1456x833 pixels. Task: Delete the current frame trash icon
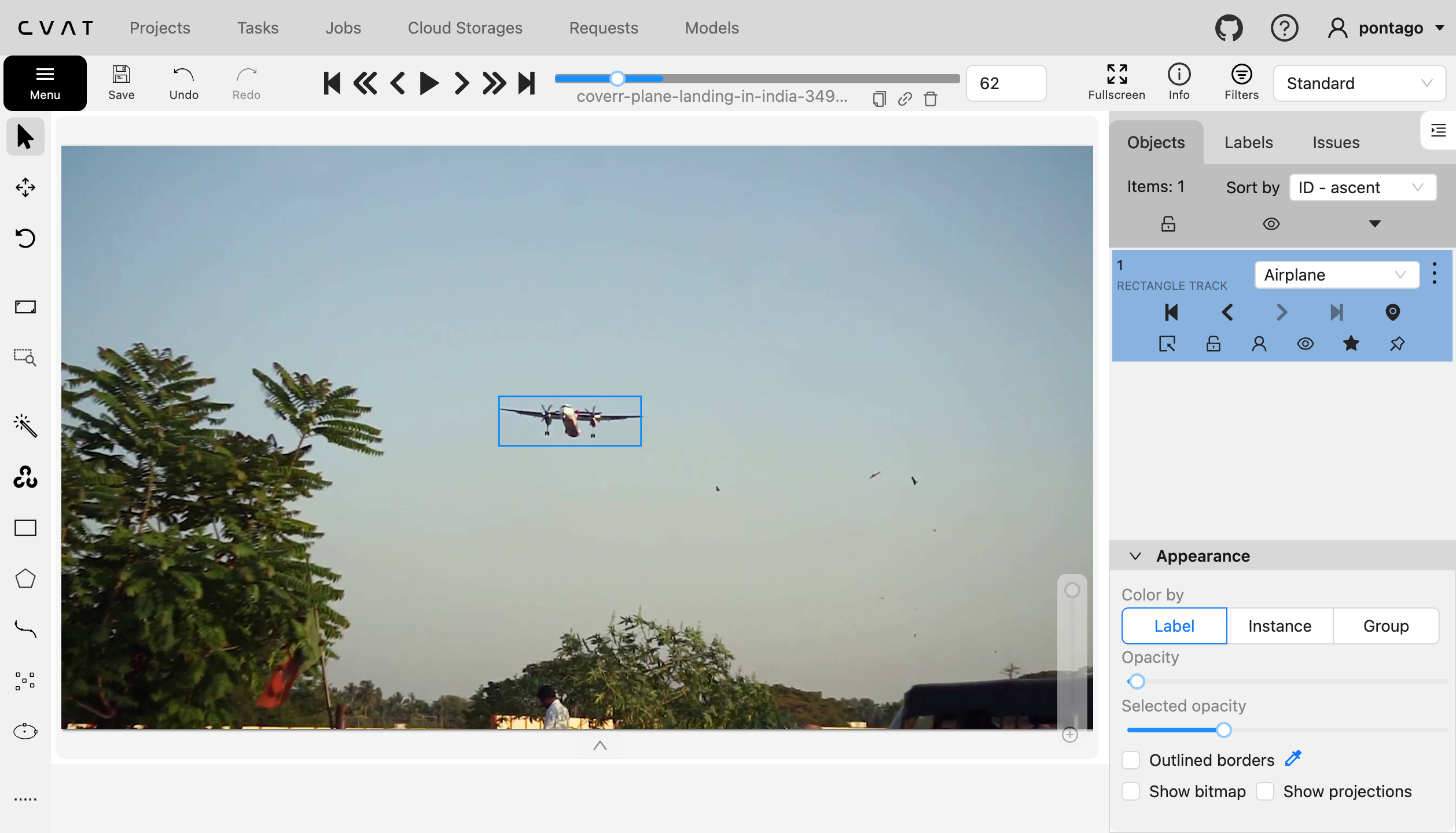(x=931, y=99)
